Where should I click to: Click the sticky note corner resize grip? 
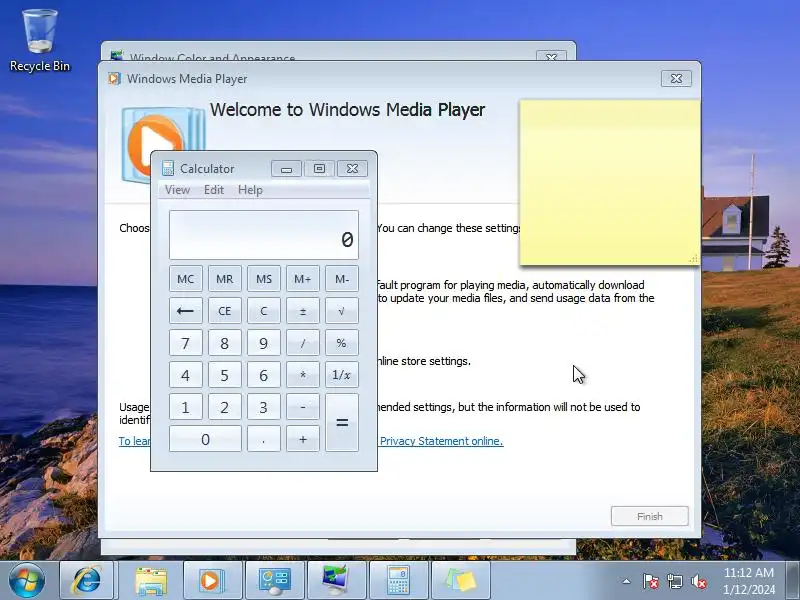(x=693, y=259)
